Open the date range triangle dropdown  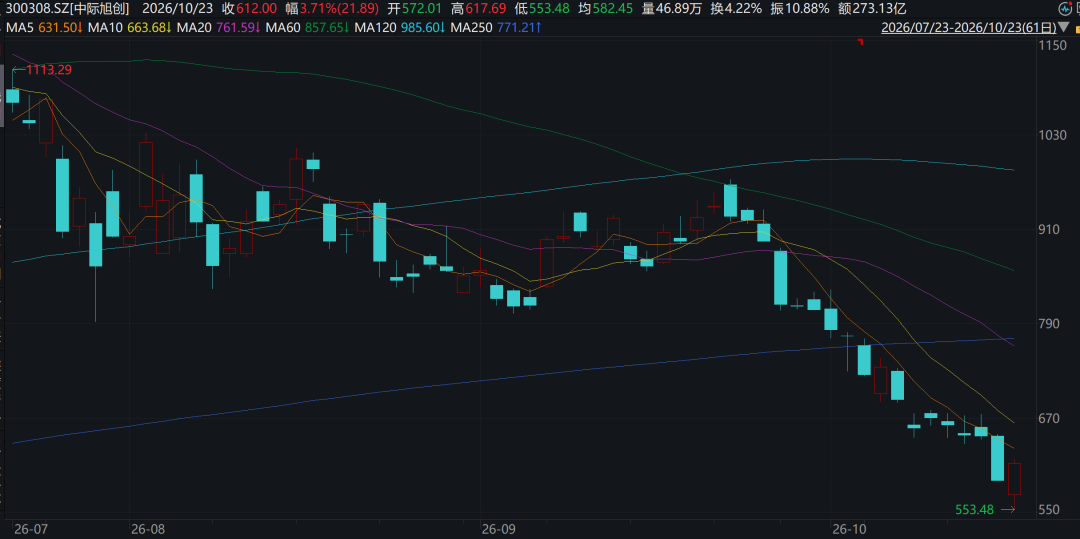click(x=1066, y=28)
